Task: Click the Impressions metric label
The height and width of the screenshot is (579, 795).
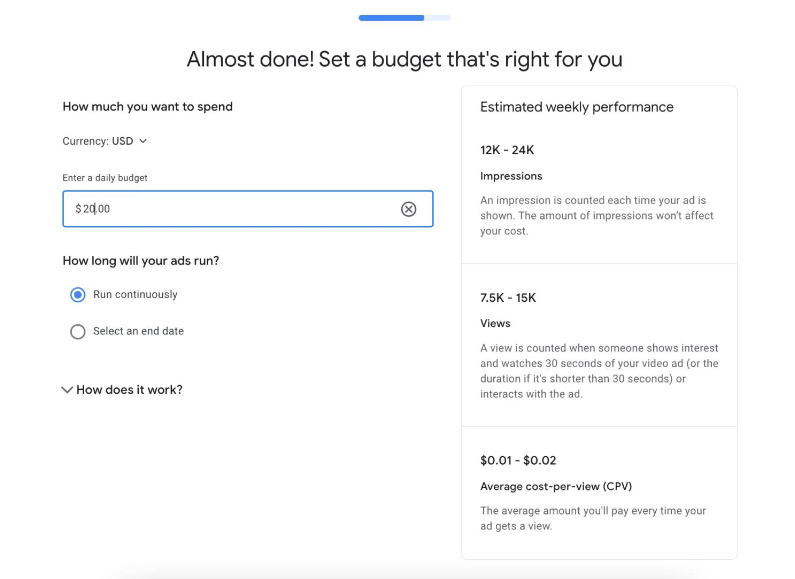Action: tap(511, 176)
